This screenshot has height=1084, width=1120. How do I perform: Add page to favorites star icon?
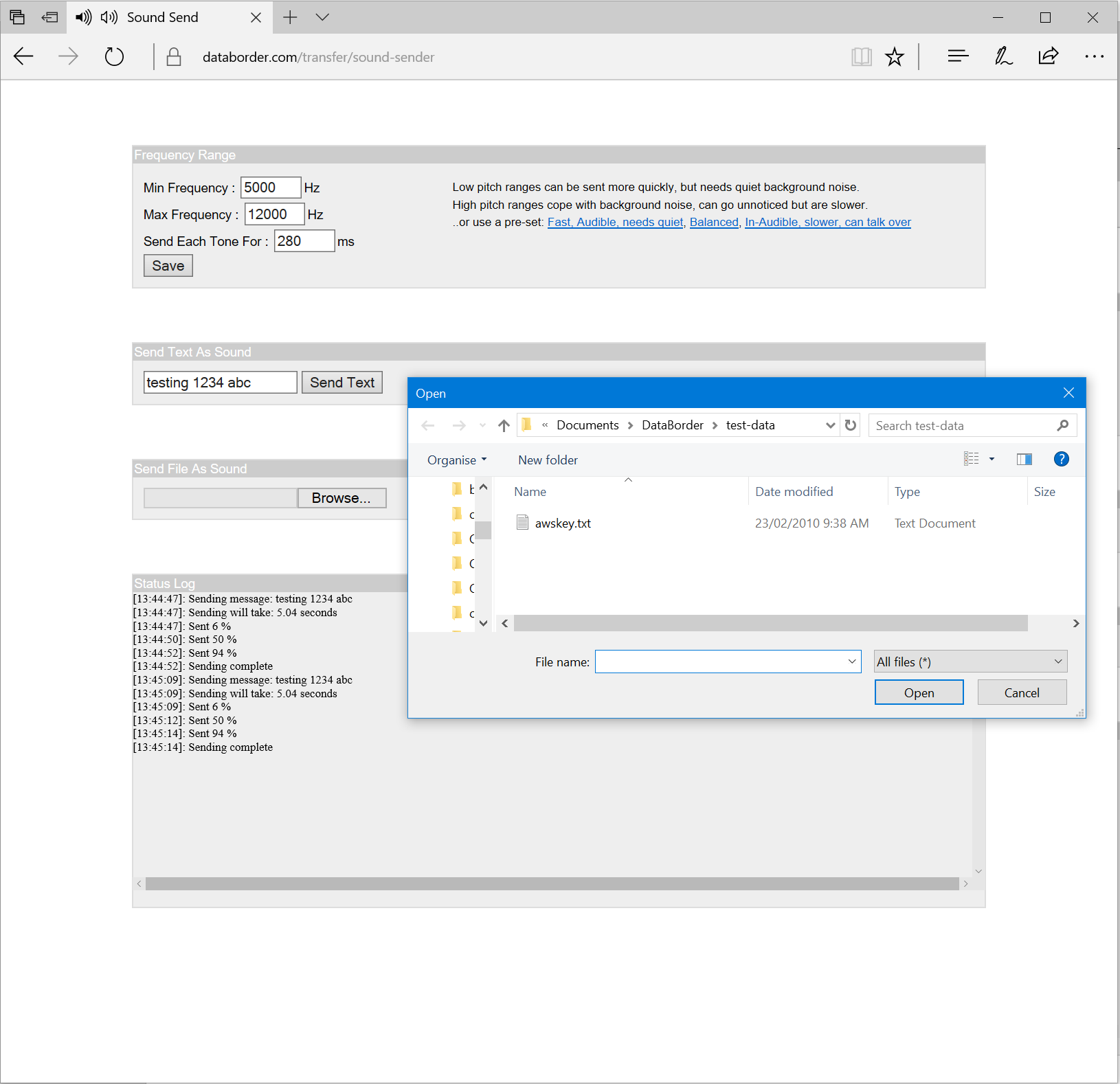click(894, 56)
